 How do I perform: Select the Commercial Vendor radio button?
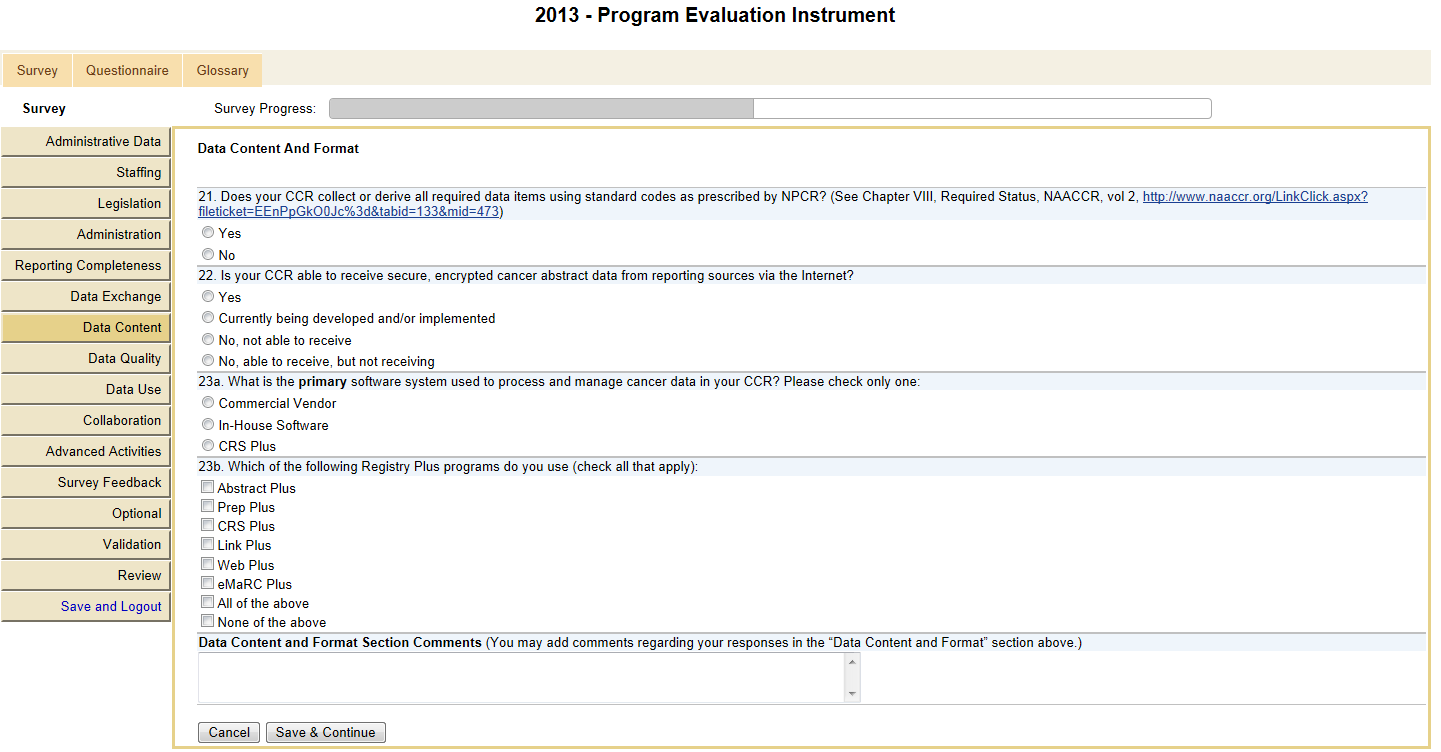(208, 402)
